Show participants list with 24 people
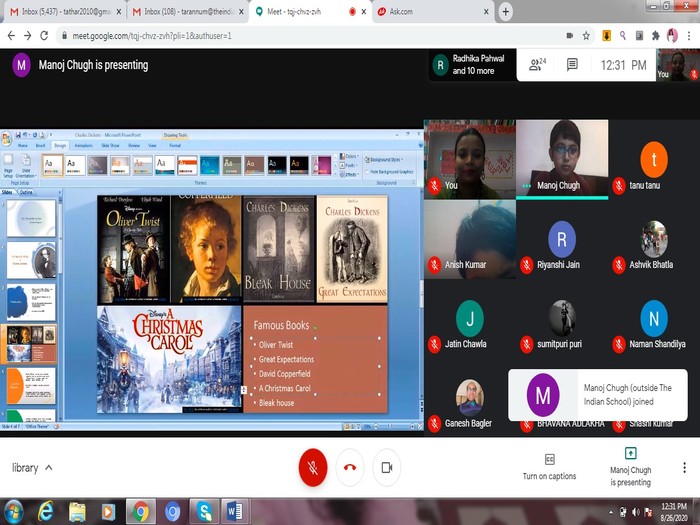This screenshot has height=525, width=700. 538,65
